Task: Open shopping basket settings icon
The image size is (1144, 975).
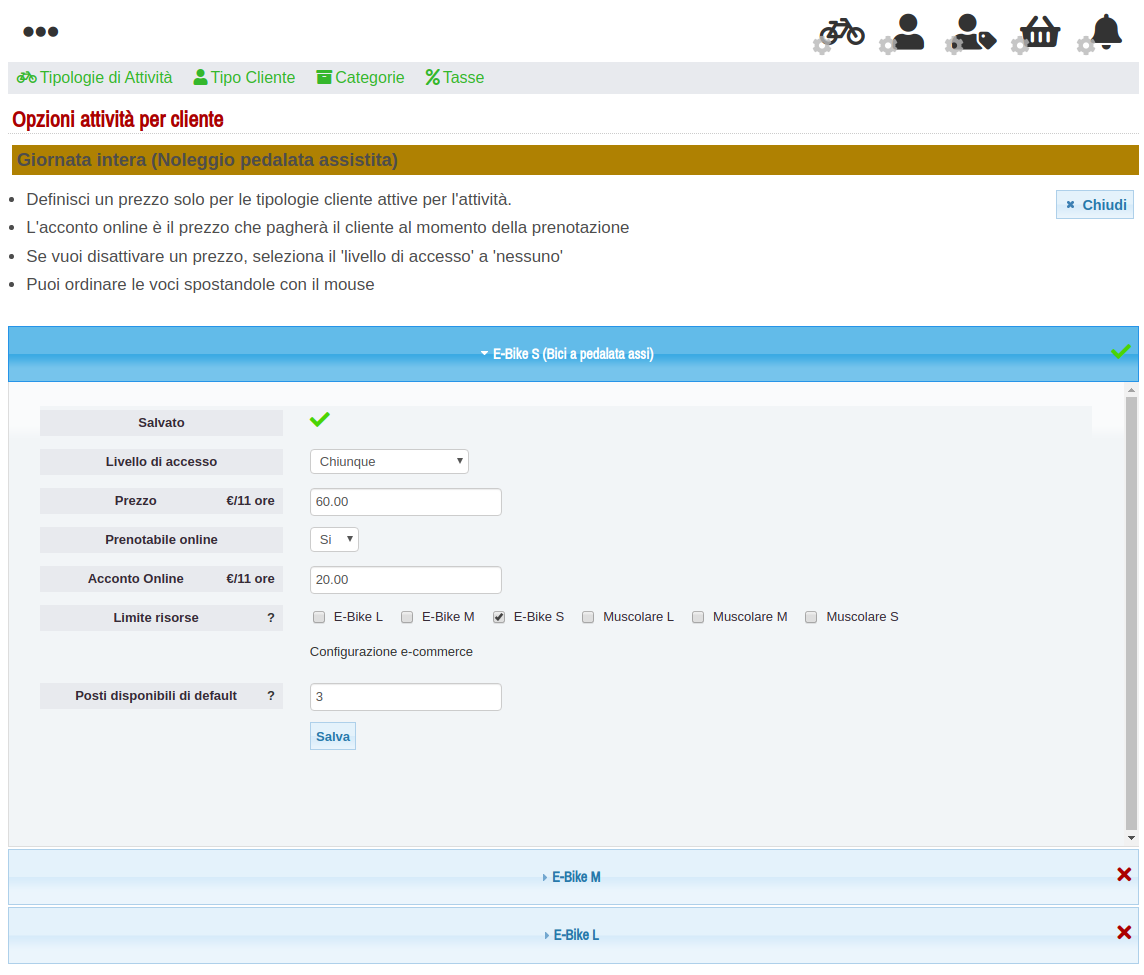Action: [x=1038, y=32]
